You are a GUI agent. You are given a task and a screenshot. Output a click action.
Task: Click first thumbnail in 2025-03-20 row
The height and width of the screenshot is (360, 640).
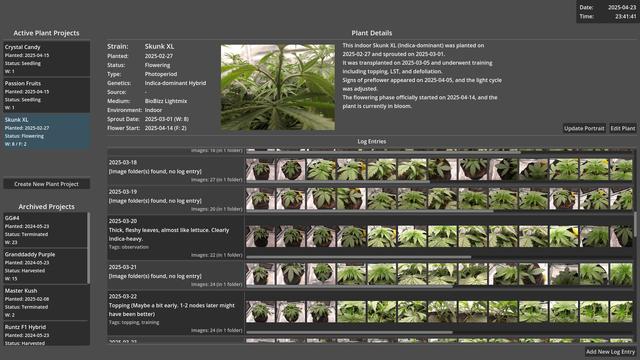tap(261, 236)
